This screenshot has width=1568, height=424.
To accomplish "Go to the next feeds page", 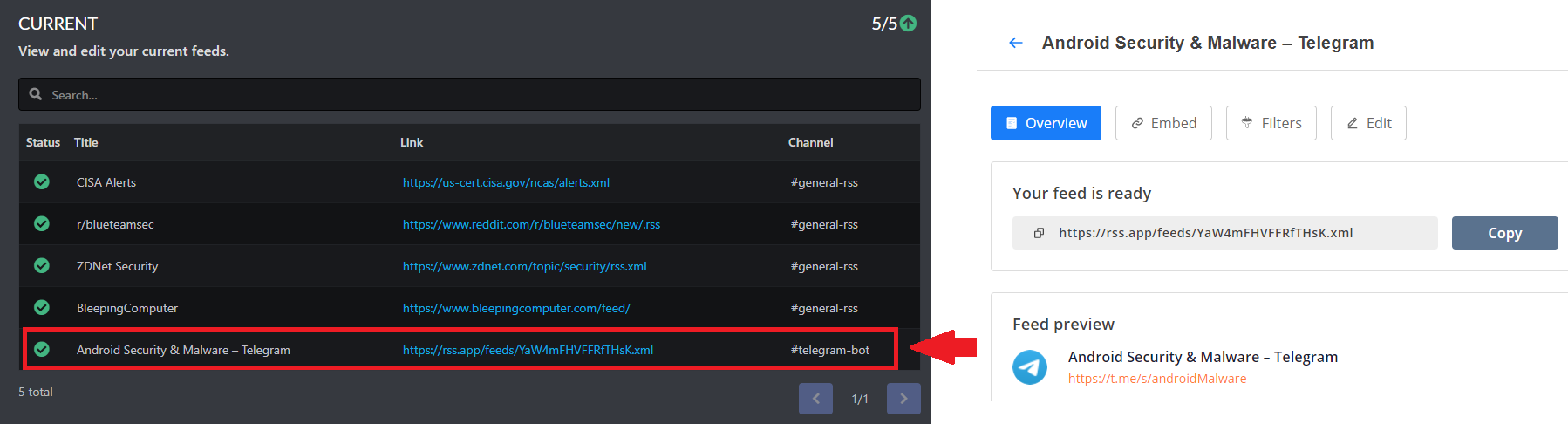I will pos(903,399).
